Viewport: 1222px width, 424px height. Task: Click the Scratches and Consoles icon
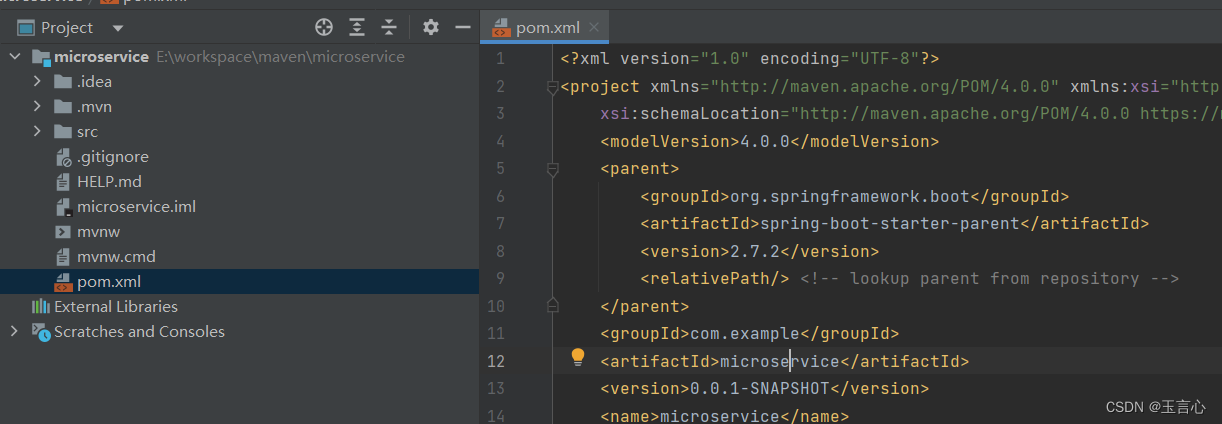point(40,332)
